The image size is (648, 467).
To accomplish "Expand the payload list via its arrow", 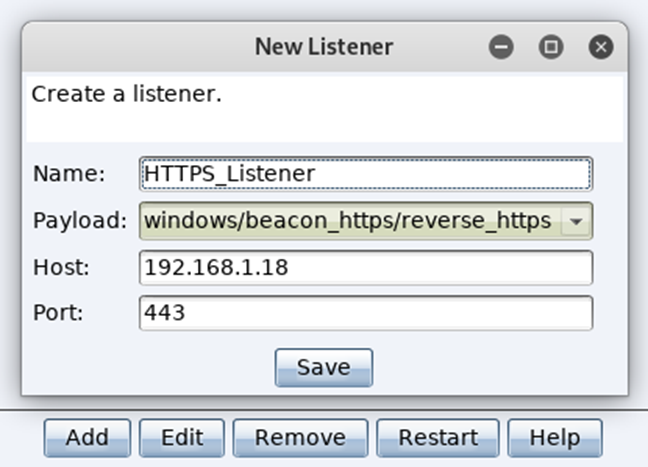I will point(576,221).
